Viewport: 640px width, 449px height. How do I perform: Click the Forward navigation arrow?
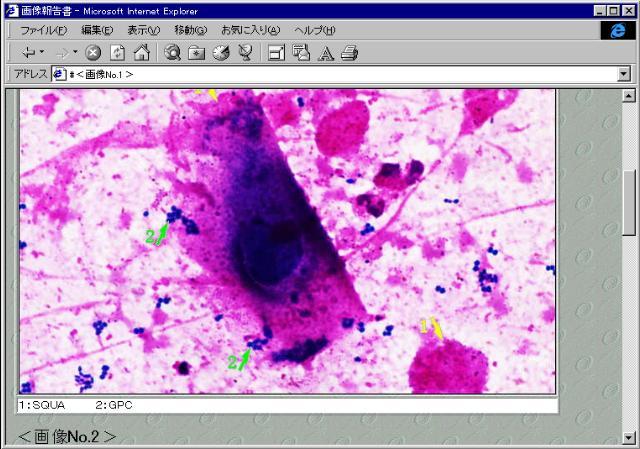pos(62,52)
